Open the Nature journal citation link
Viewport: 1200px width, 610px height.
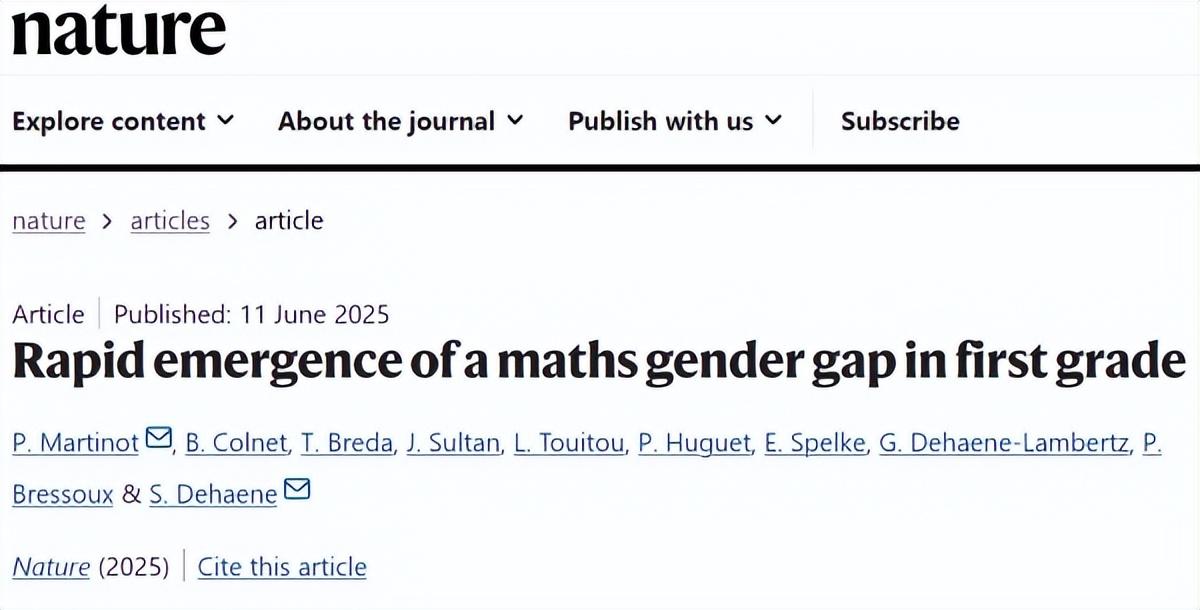point(50,568)
